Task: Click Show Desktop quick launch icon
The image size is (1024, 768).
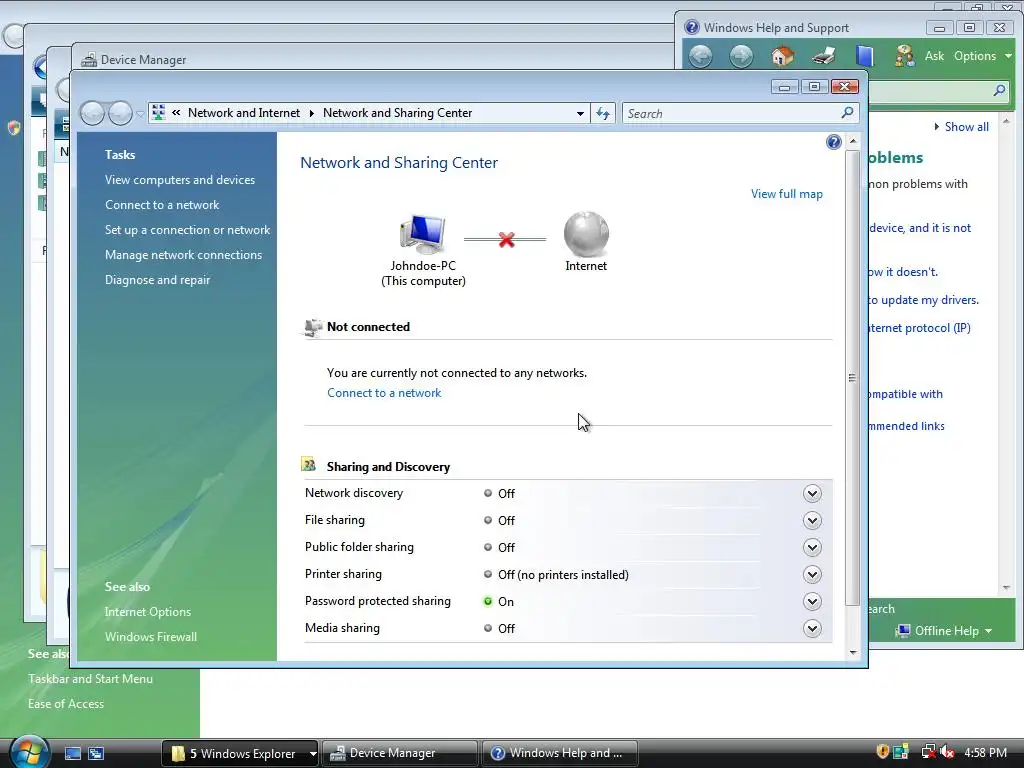Action: tap(73, 753)
